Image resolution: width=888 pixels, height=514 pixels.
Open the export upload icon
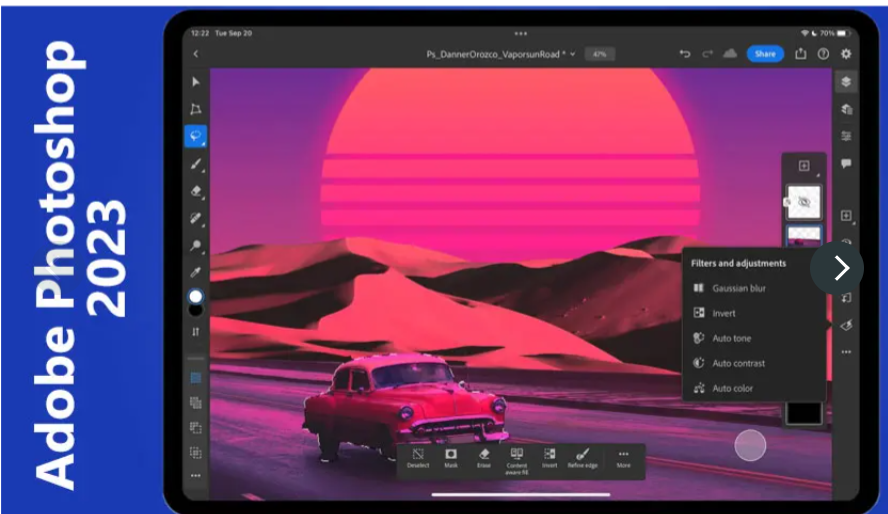(801, 53)
